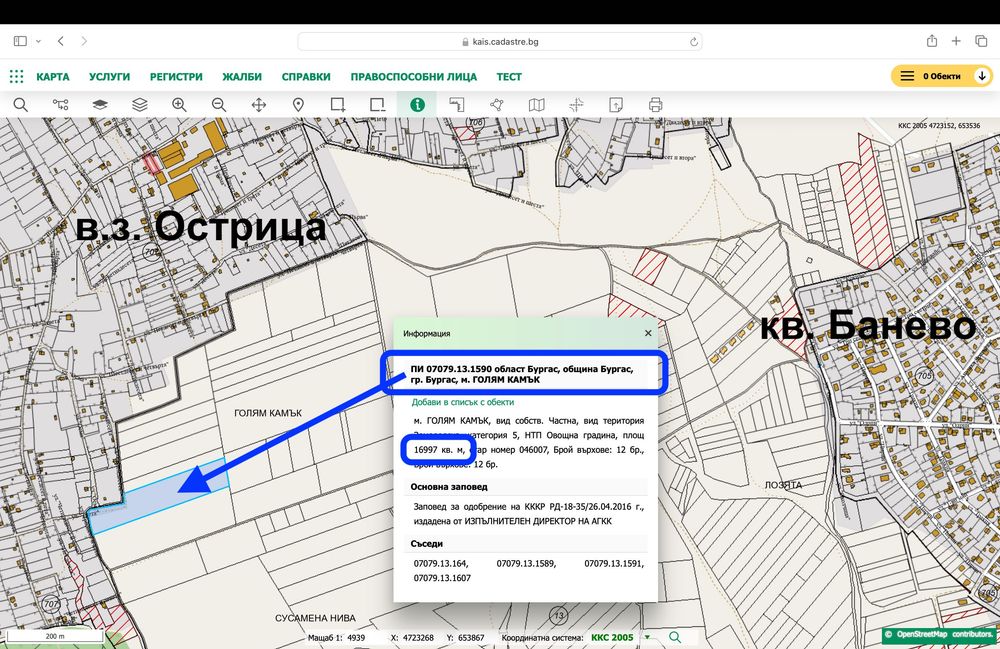Open a new Safari tab

tap(956, 41)
